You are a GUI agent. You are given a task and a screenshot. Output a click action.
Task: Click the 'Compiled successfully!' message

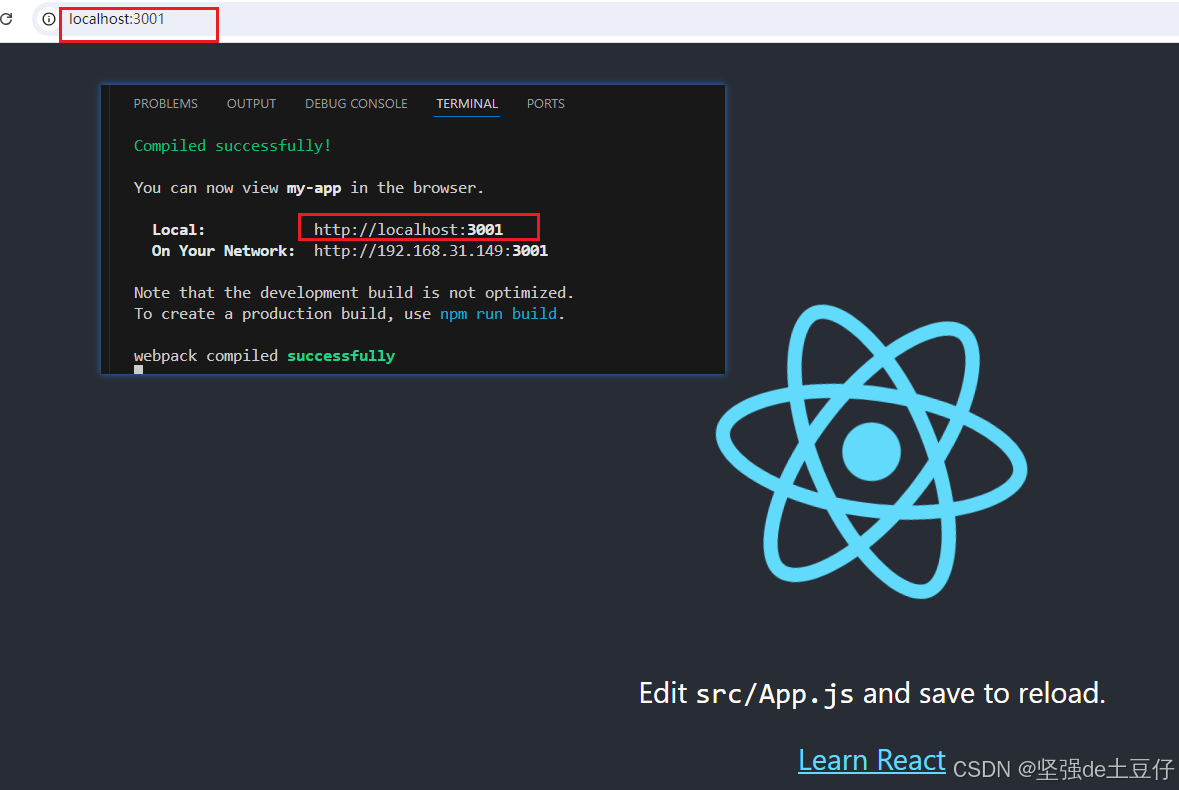232,146
